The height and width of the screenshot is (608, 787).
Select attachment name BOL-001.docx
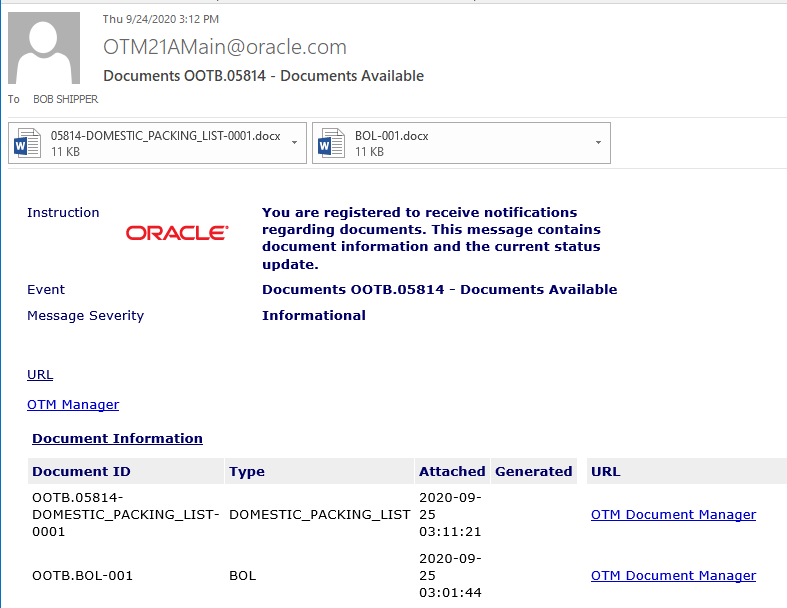click(x=391, y=136)
